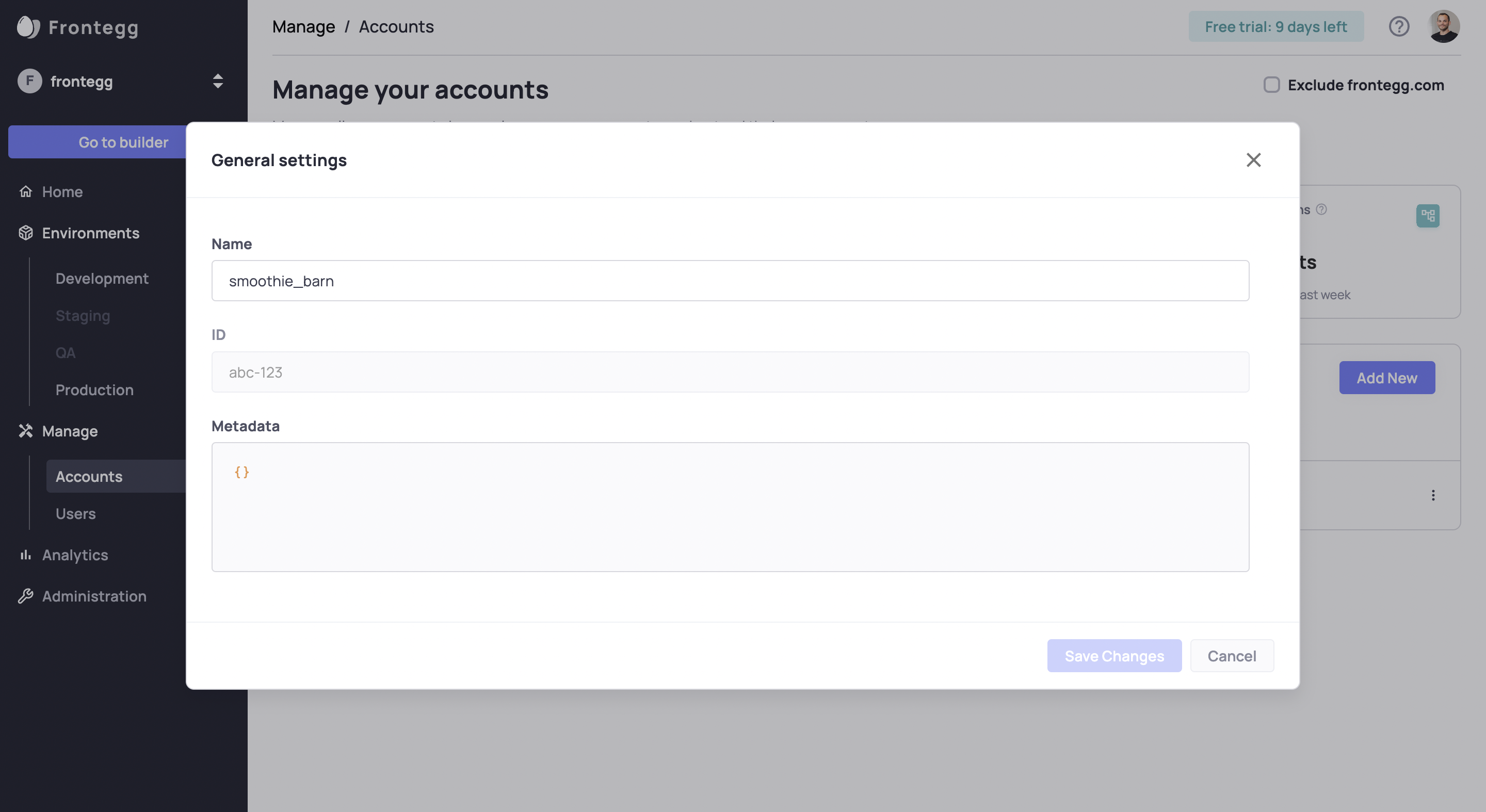Open the three-dot row options menu
Screen dimensions: 1486x812
click(x=1433, y=495)
